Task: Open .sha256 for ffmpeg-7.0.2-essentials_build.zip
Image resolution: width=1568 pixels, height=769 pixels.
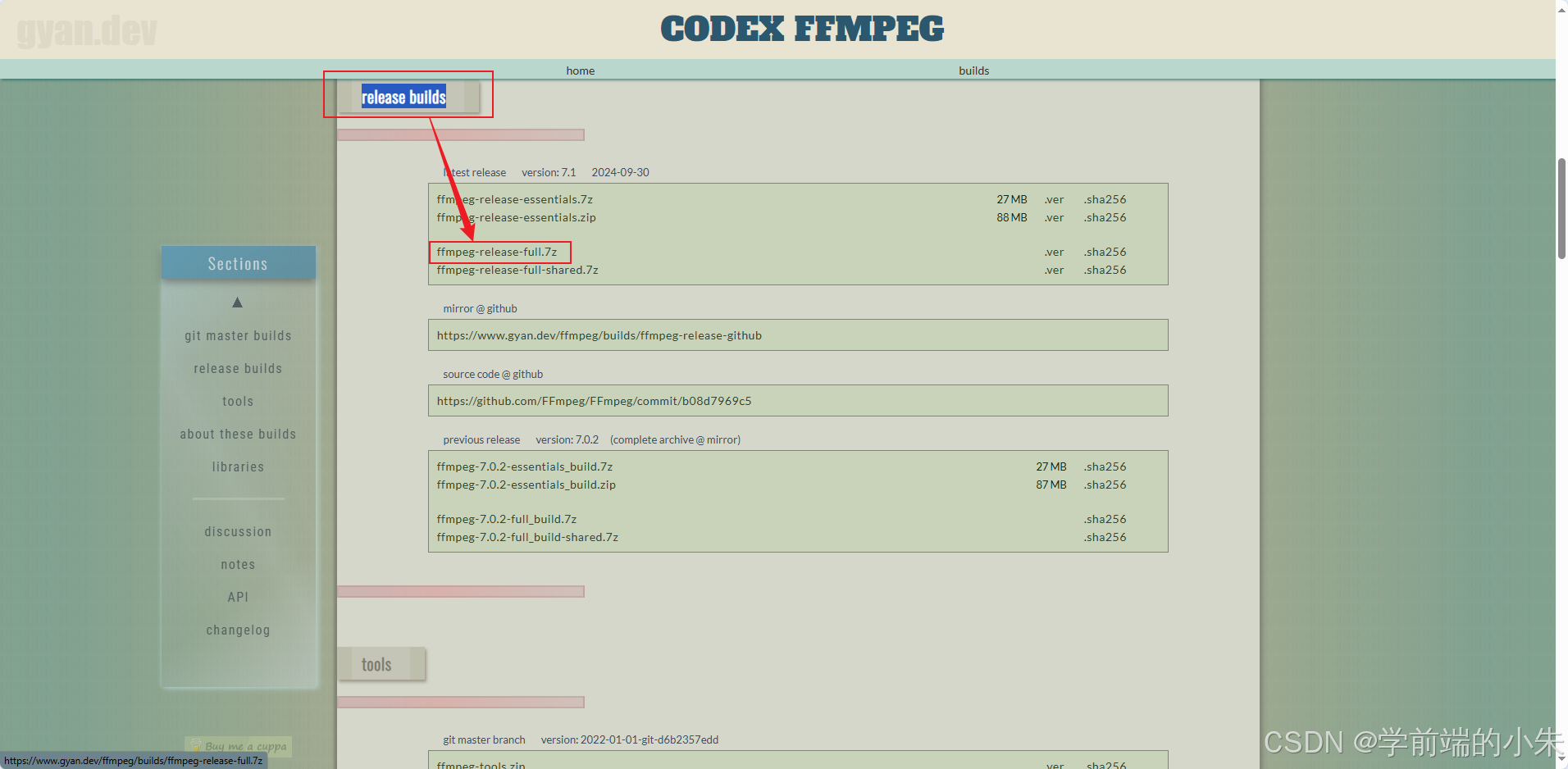Action: (x=1105, y=485)
